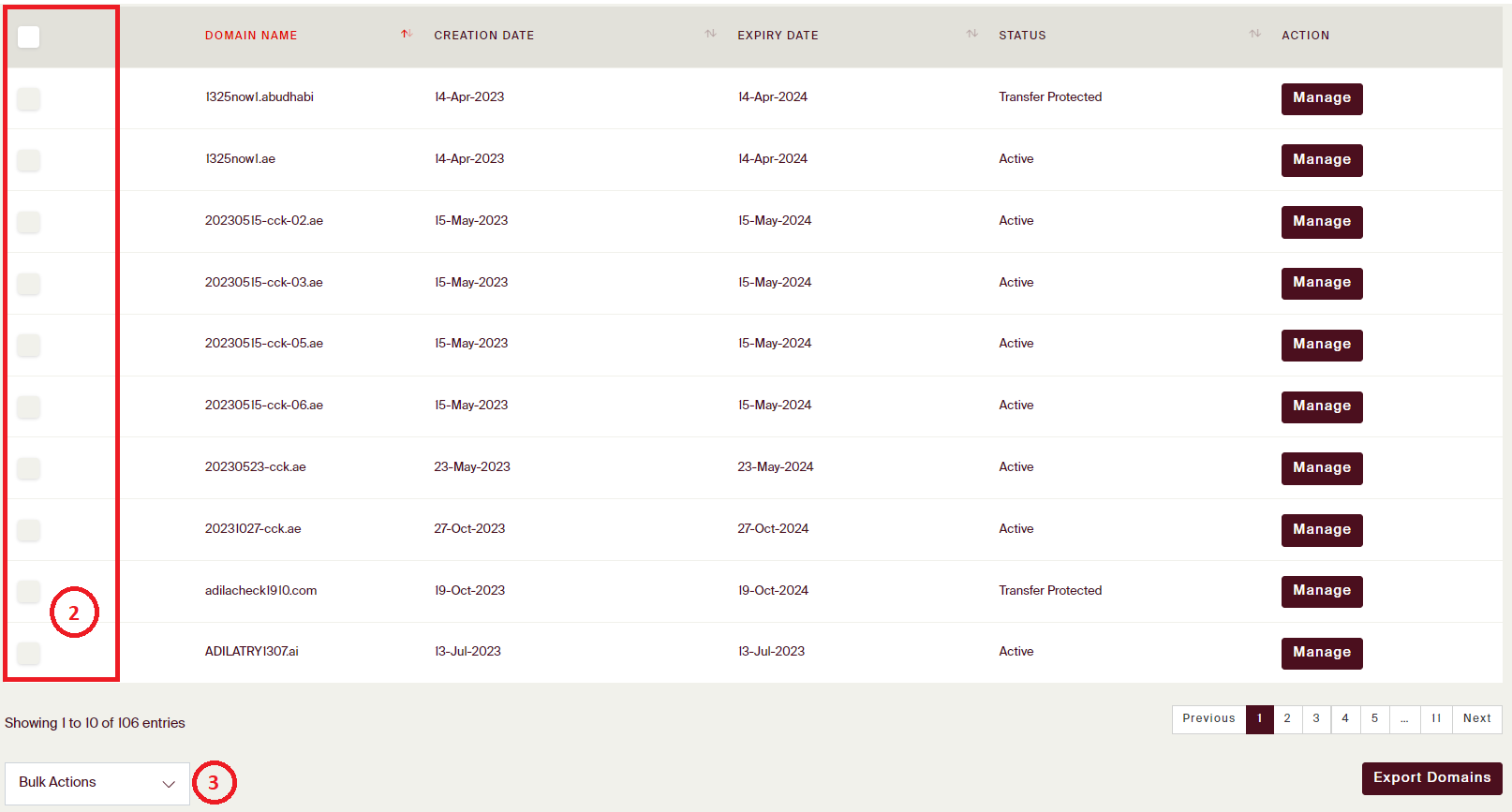Open page 5 in pagination
This screenshot has width=1512, height=812.
coord(1374,719)
